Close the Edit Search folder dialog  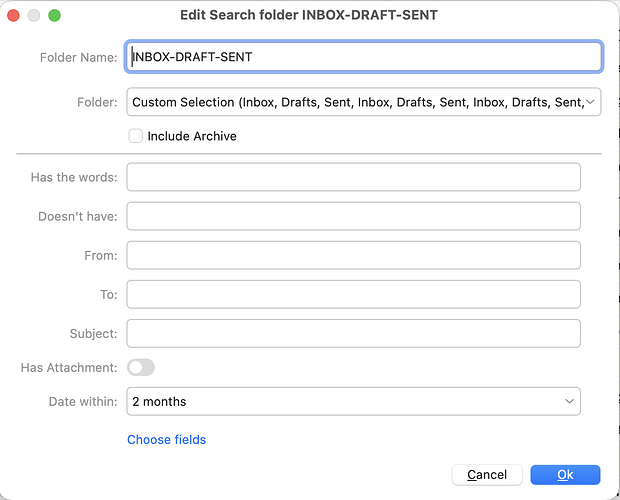[x=15, y=16]
